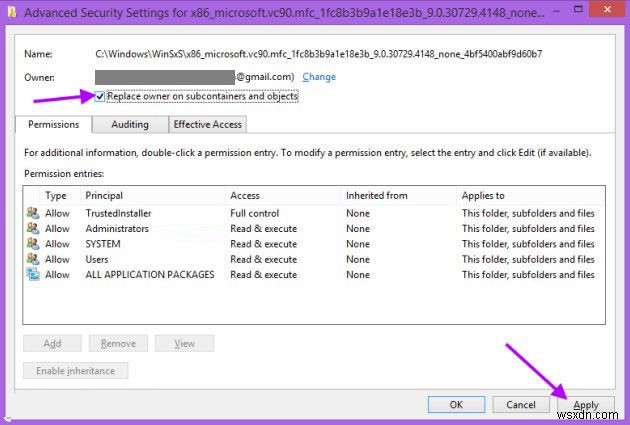
Task: Click the Enable inheritance button
Action: coord(76,370)
